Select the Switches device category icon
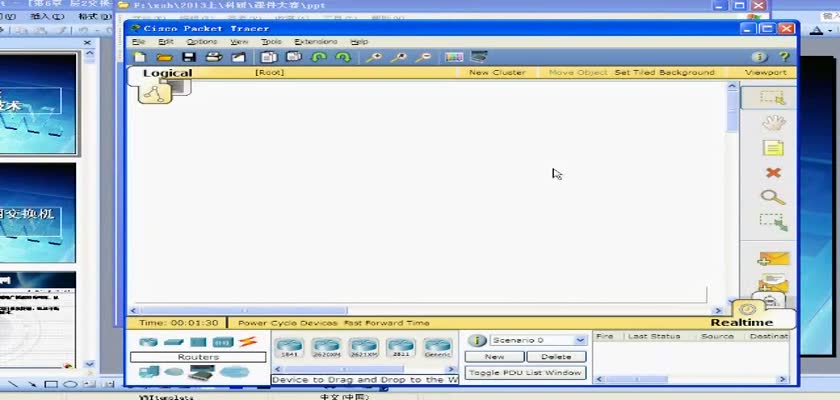The height and width of the screenshot is (400, 840). tap(174, 342)
